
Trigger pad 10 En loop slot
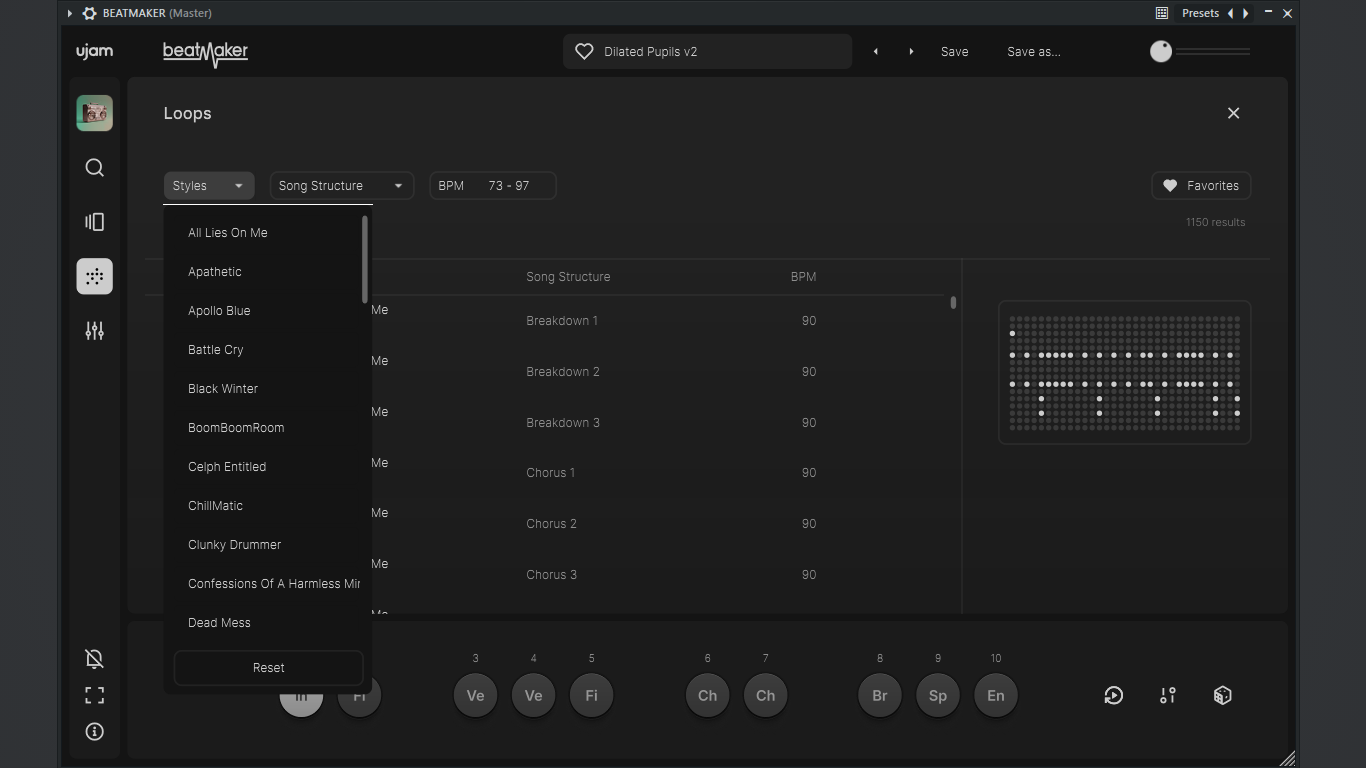tap(996, 696)
